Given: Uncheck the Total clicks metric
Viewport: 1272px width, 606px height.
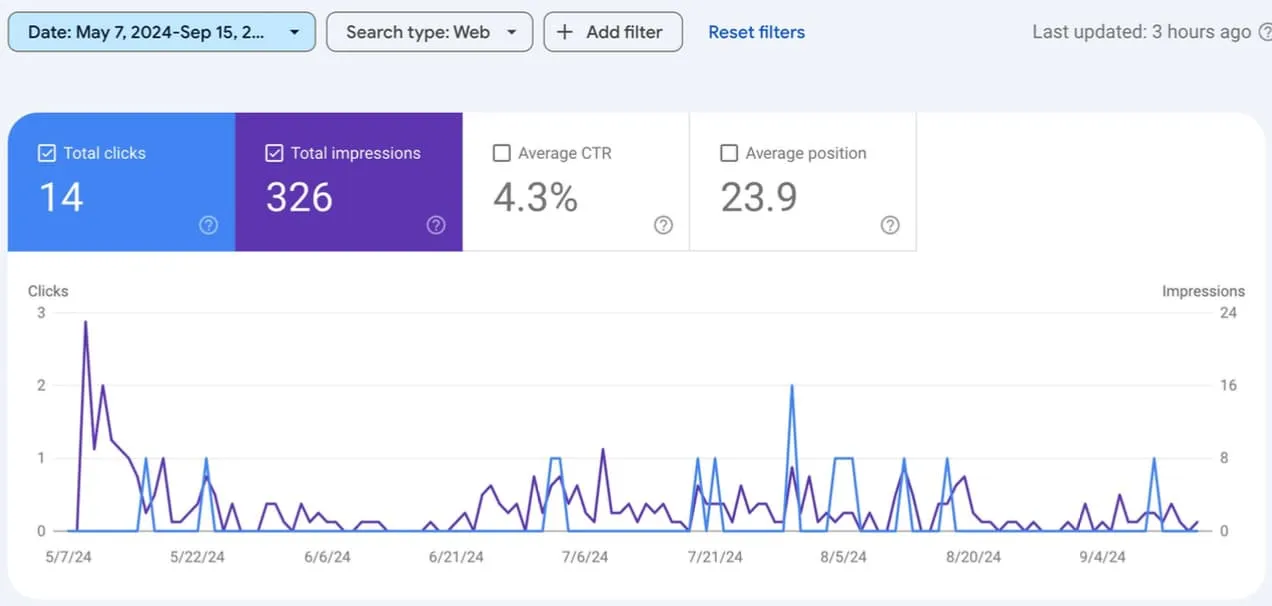Looking at the screenshot, I should 46,153.
